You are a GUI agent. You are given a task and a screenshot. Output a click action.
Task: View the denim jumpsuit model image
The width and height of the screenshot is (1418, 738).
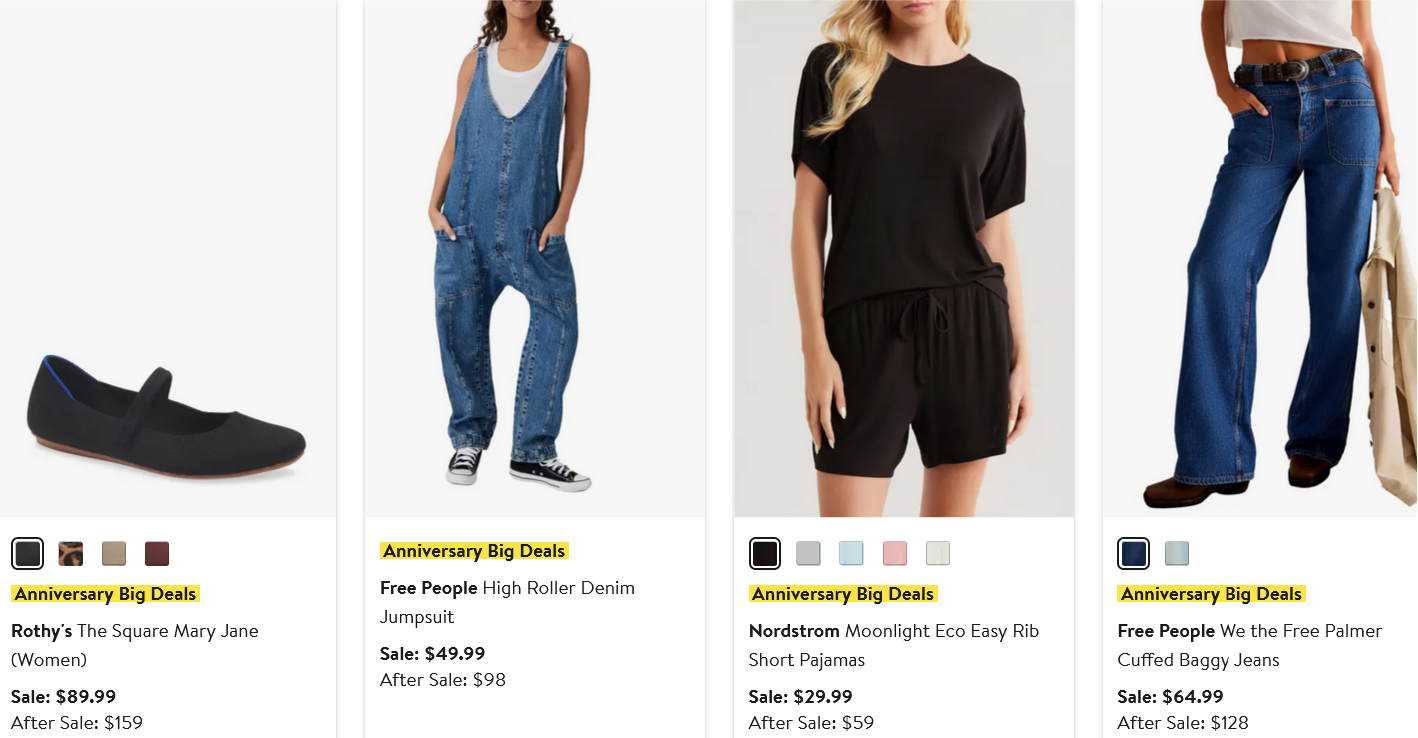pos(535,258)
